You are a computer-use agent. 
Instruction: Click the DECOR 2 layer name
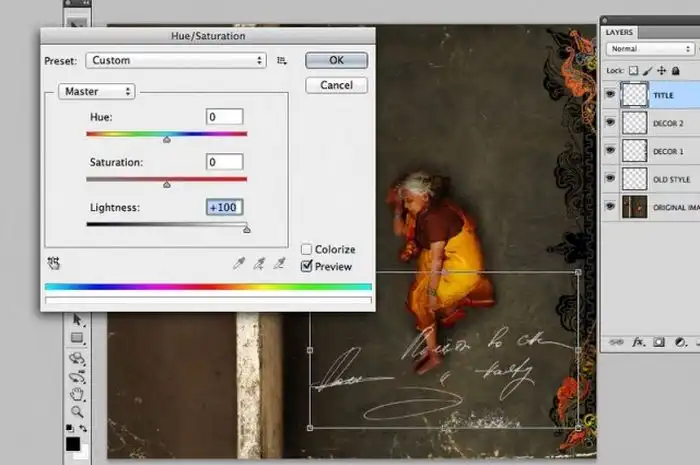(x=668, y=124)
